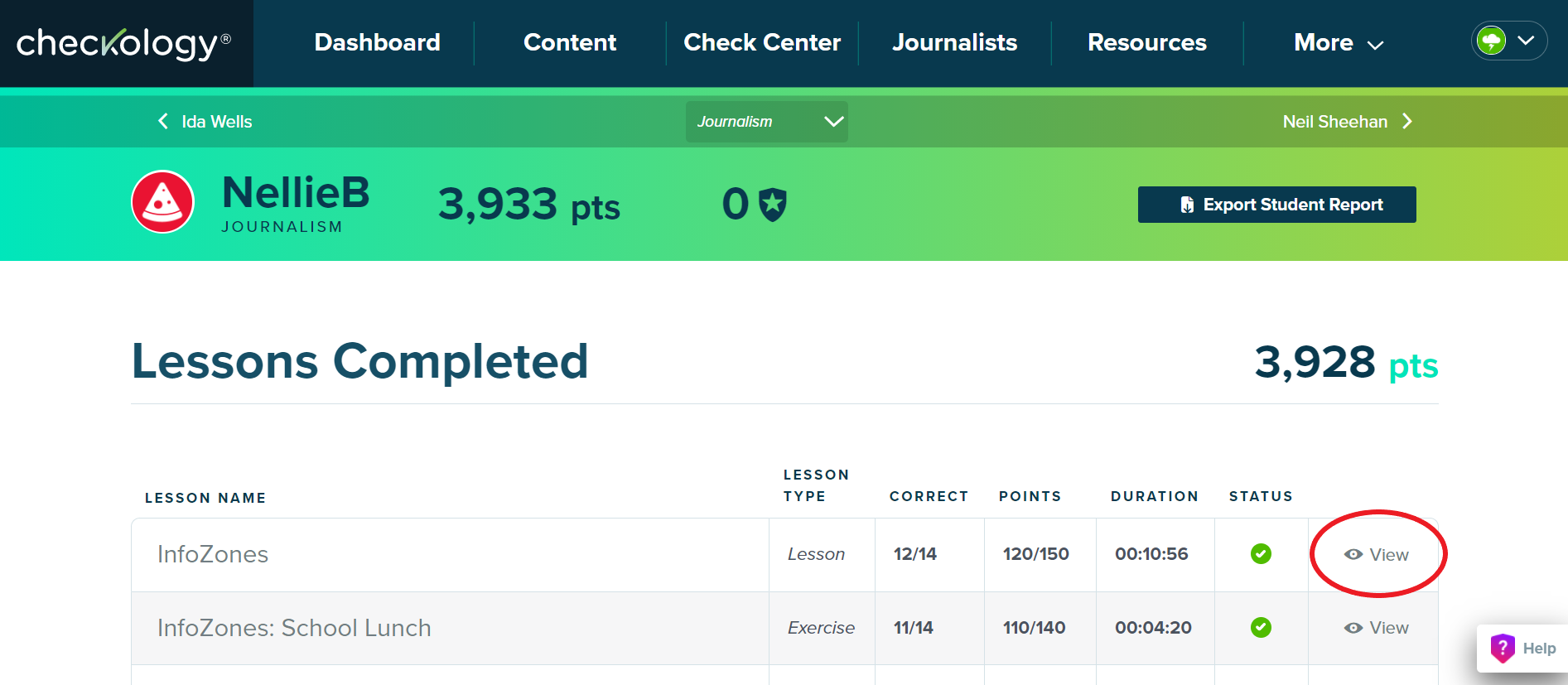
Task: Click the left arrow beside Ida Wells
Action: click(x=163, y=121)
